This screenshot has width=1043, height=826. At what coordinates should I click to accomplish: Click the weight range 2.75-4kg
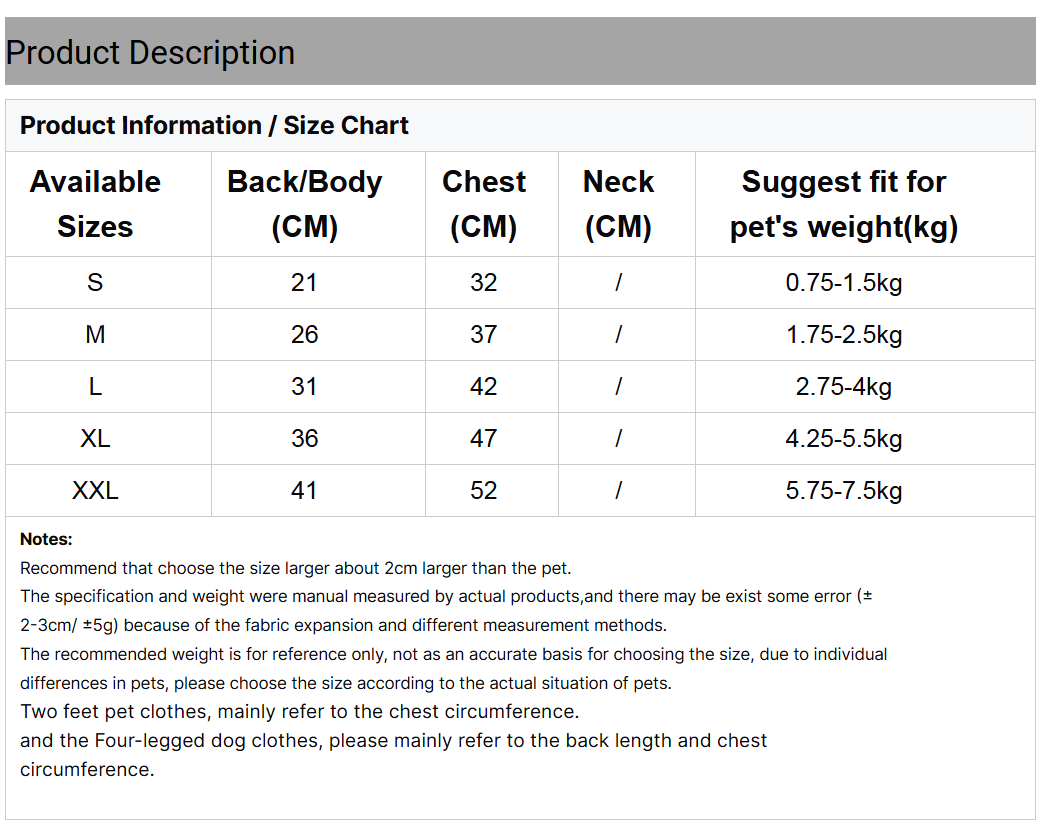click(844, 387)
